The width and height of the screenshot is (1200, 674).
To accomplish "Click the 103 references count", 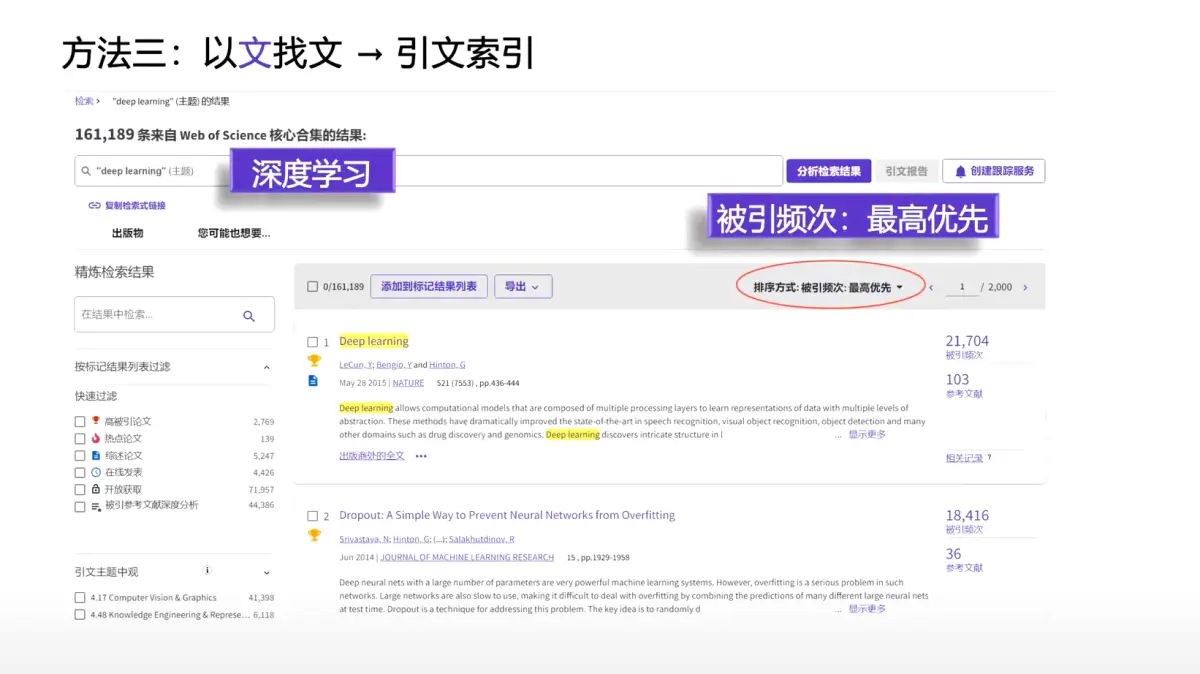I will [x=957, y=379].
